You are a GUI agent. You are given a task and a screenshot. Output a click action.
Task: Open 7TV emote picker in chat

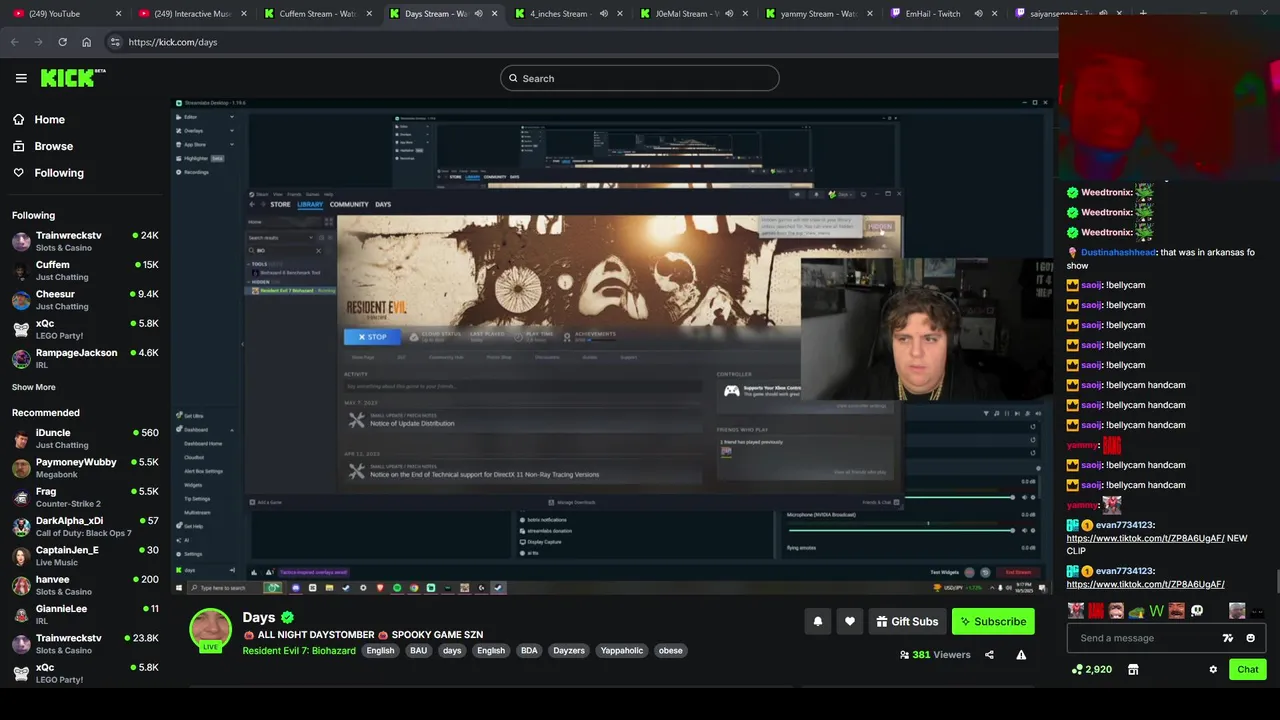(x=1228, y=638)
